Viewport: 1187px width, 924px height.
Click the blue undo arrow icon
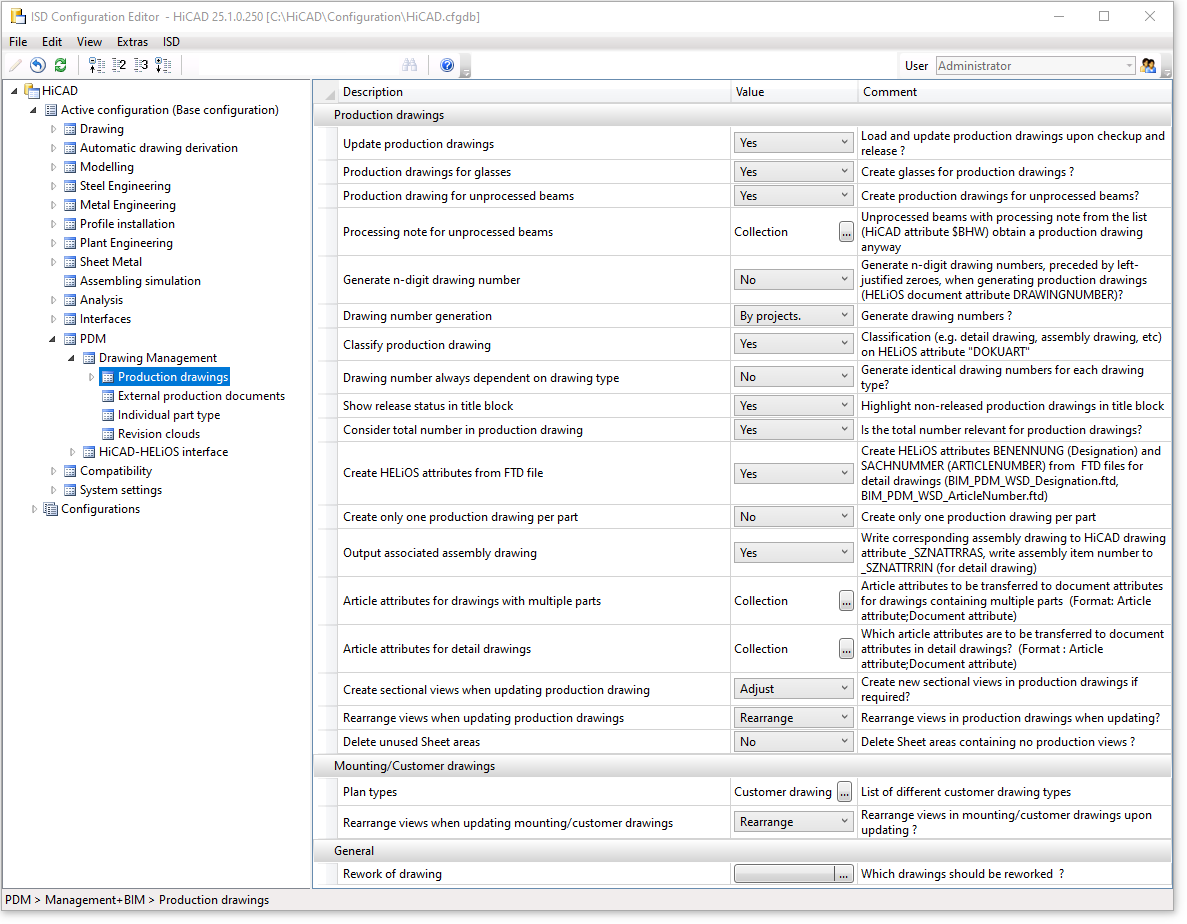(37, 65)
